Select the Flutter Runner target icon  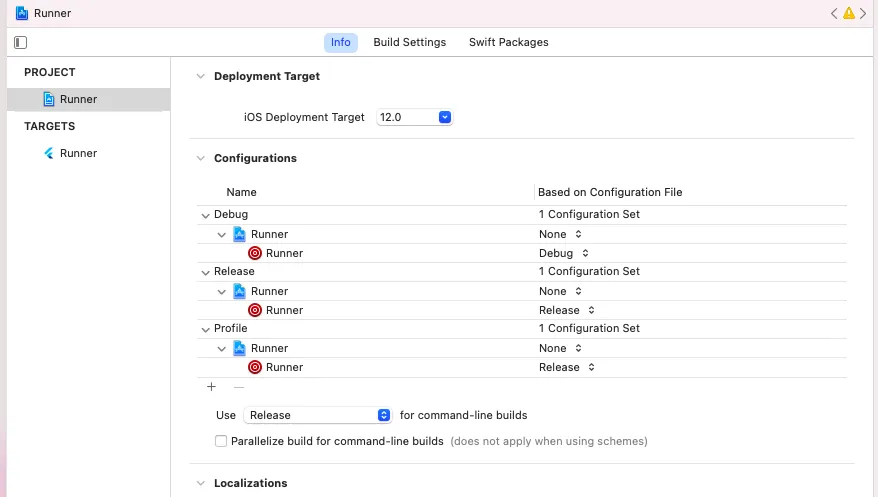pos(48,153)
